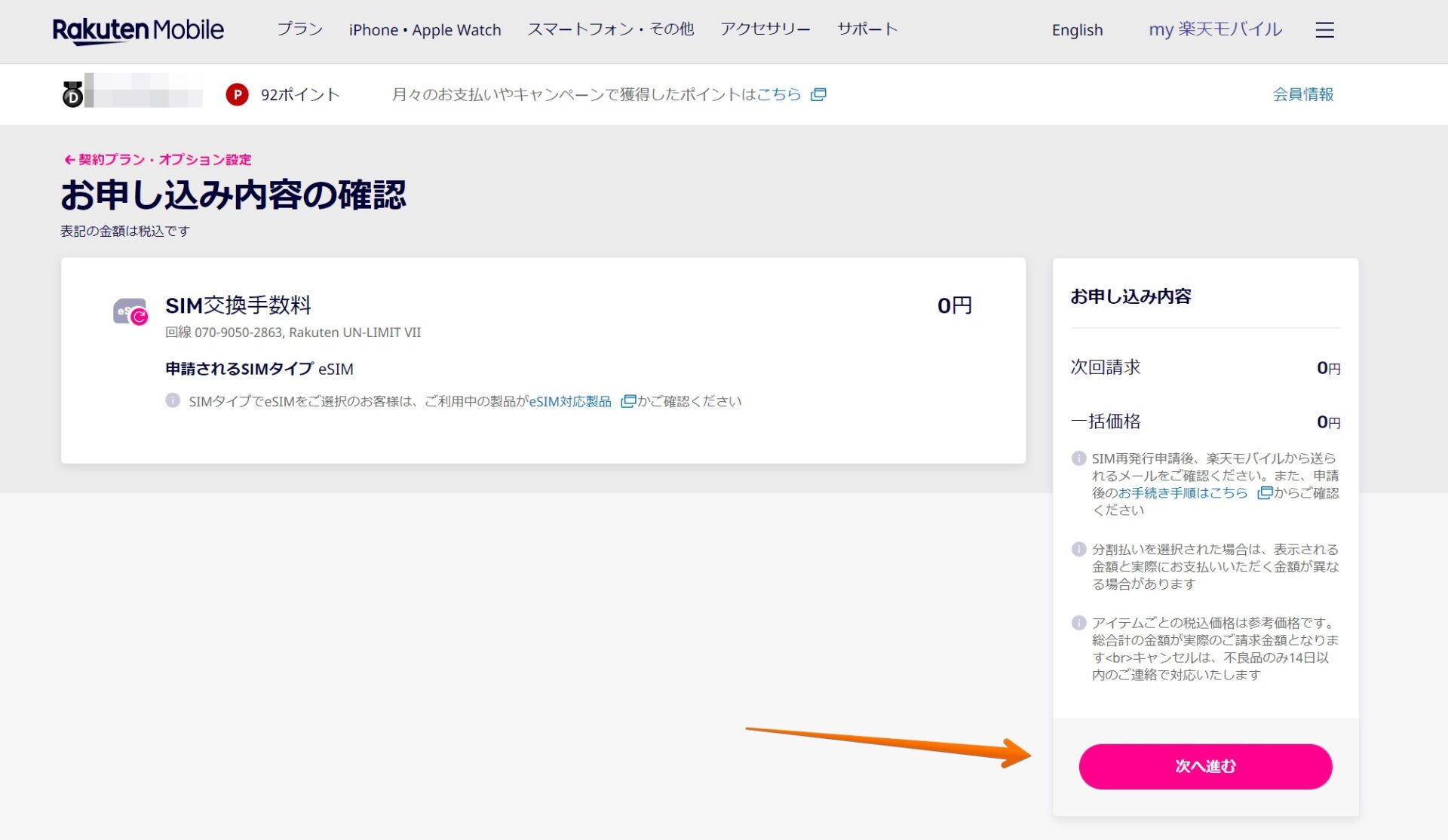Click the 次回請求 label
The width and height of the screenshot is (1448, 840).
(1106, 367)
